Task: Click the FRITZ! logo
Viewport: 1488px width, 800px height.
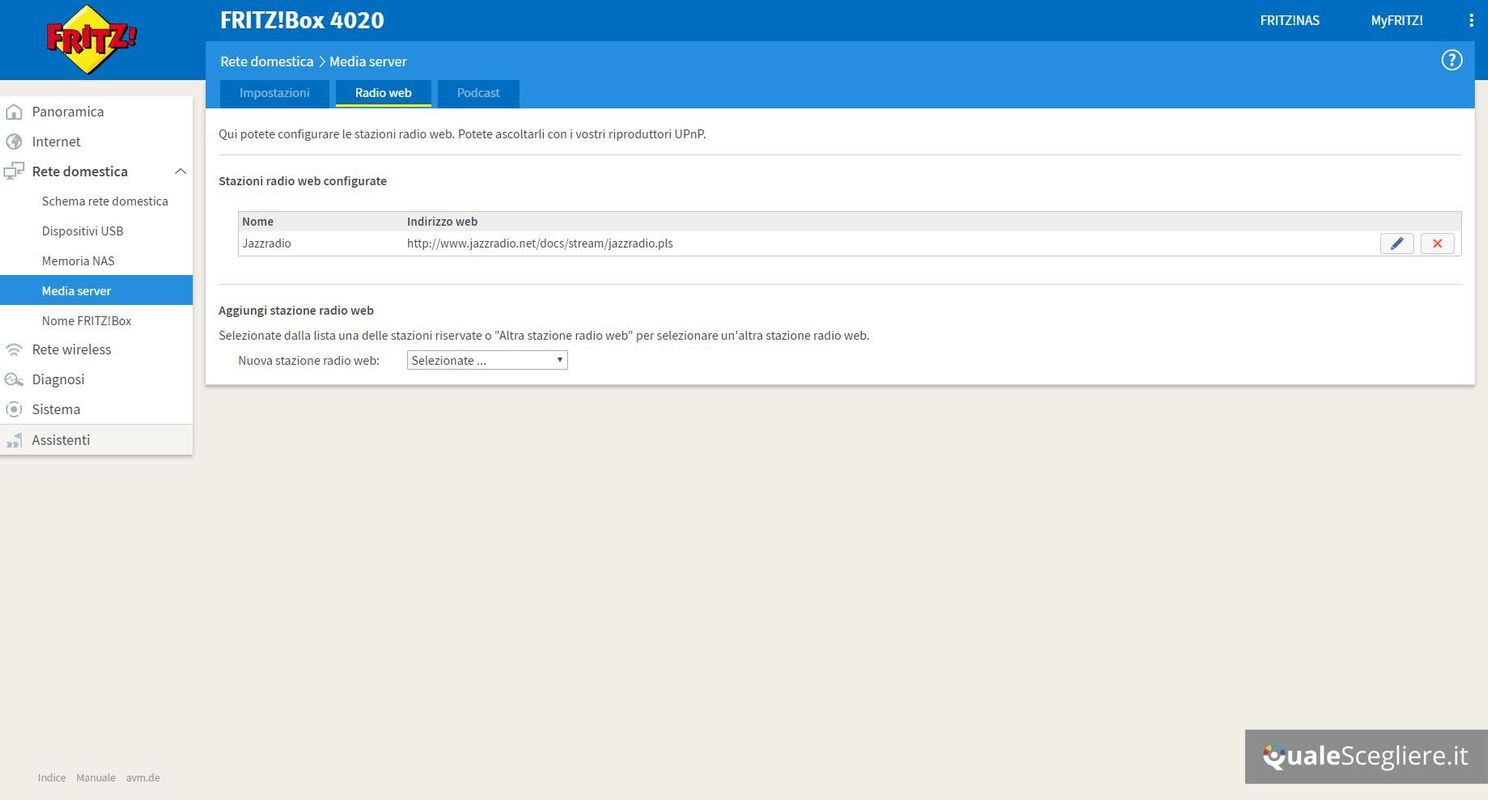Action: tap(91, 40)
